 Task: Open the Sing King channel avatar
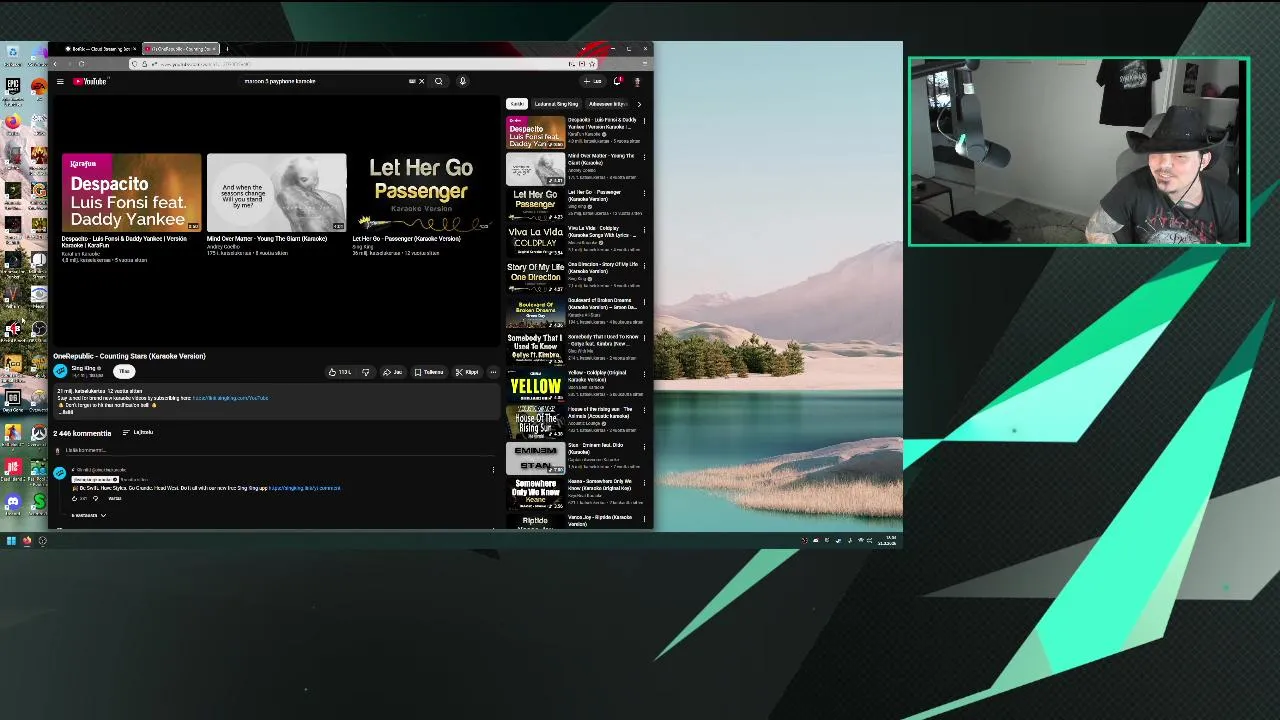click(x=60, y=371)
